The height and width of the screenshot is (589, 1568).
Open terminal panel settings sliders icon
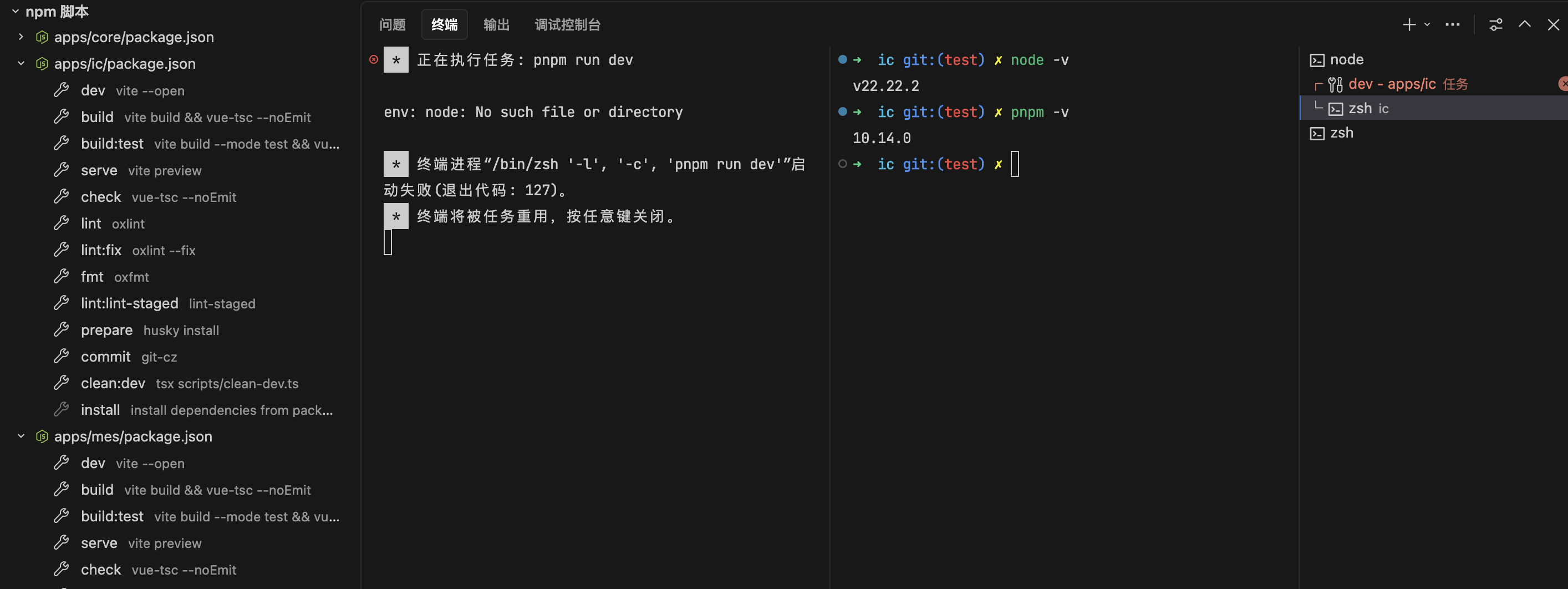[1495, 24]
